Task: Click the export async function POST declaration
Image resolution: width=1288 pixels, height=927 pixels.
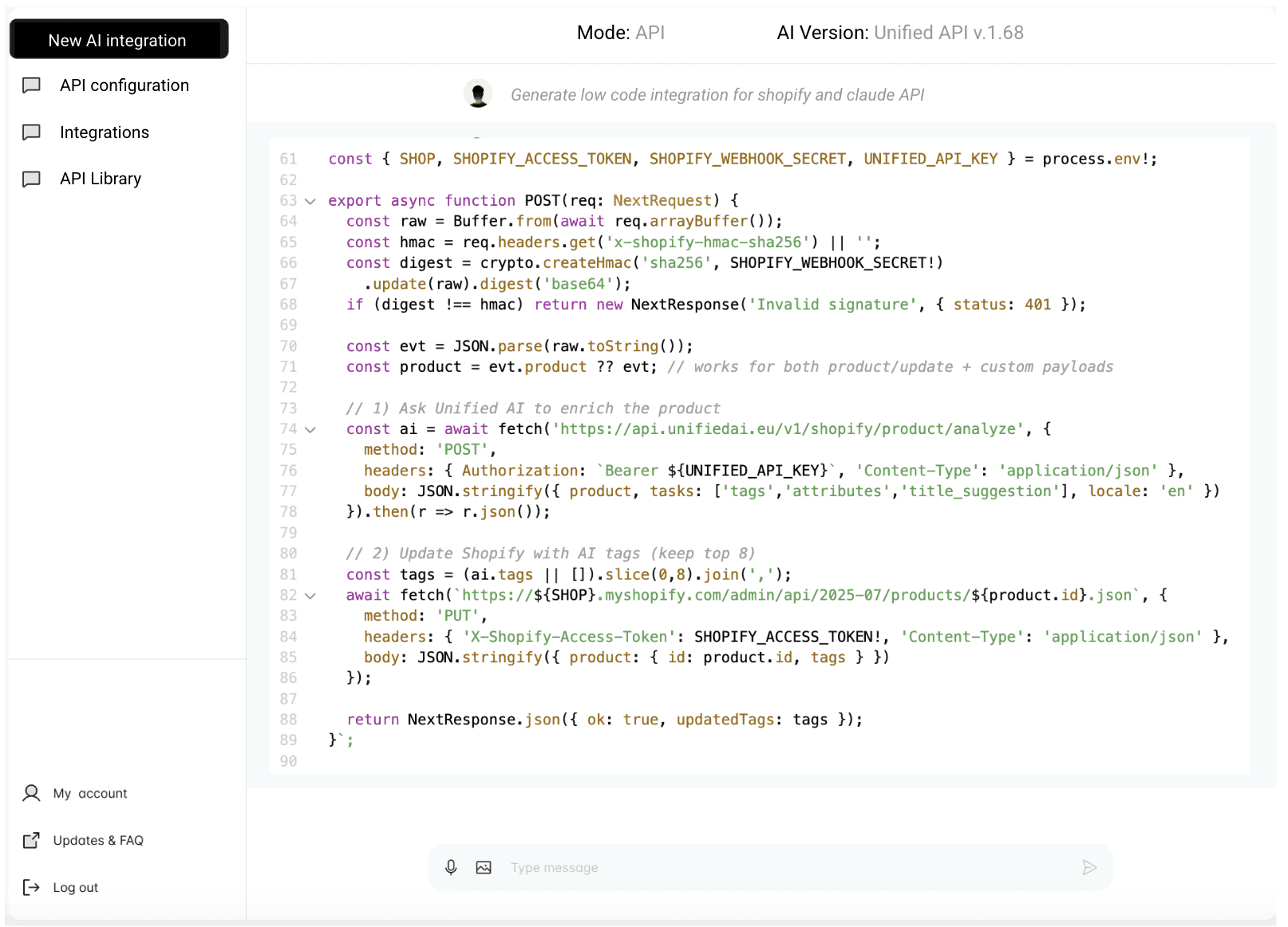Action: pyautogui.click(x=534, y=201)
